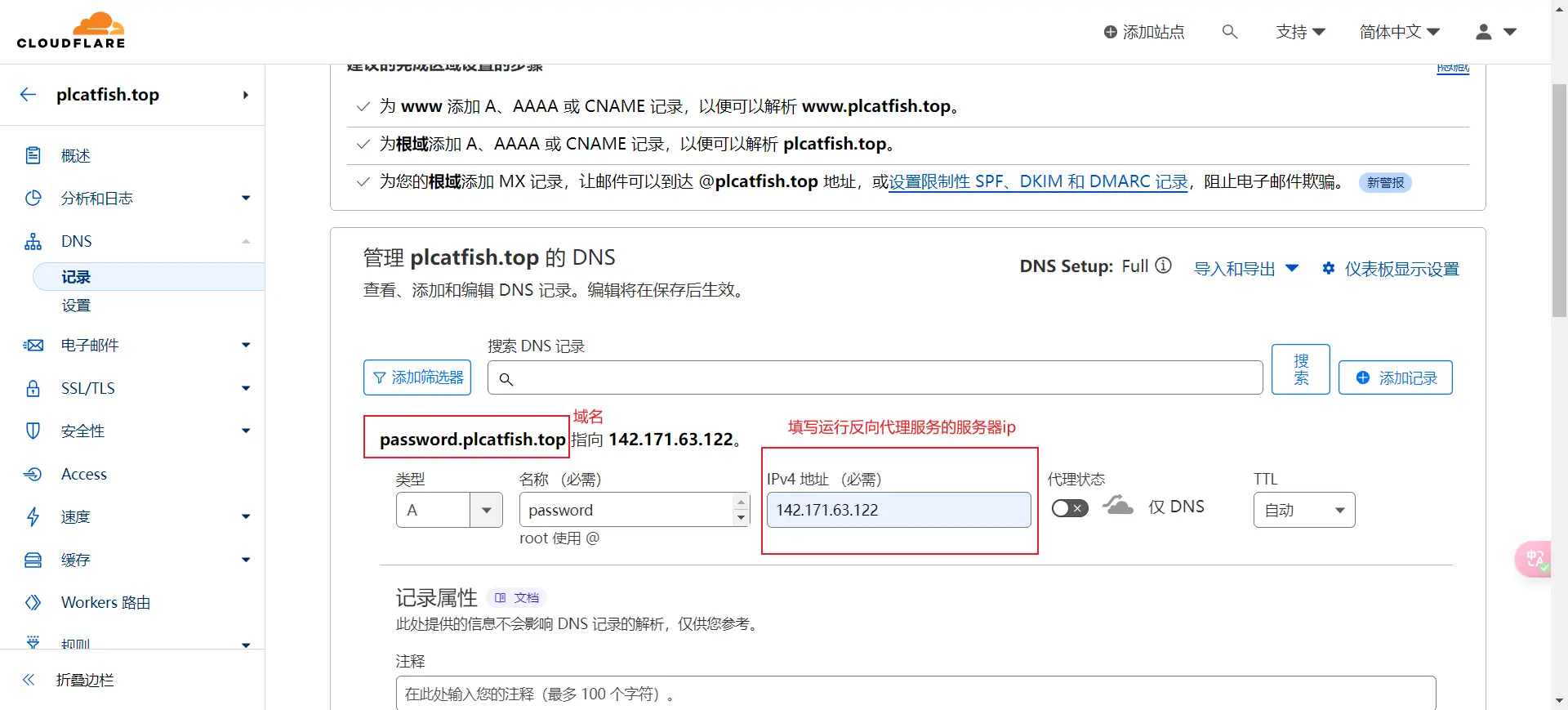1568x710 pixels.
Task: Select the 设置 DNS submenu item
Action: (76, 306)
